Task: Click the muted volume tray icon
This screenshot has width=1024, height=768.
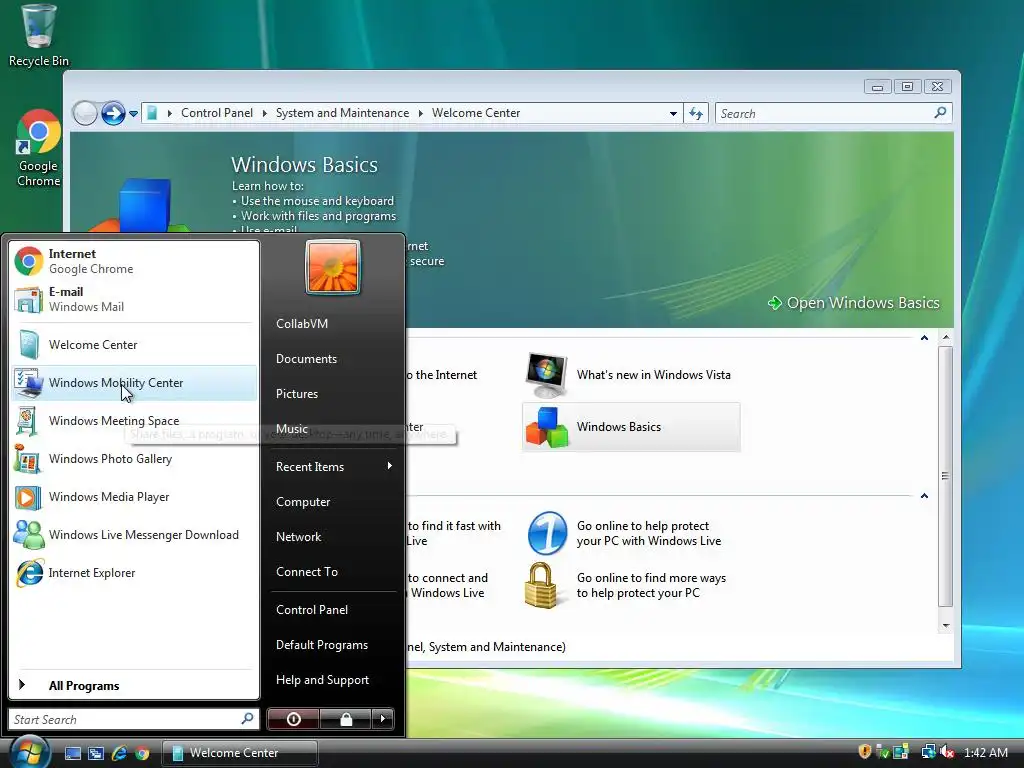Action: [947, 752]
